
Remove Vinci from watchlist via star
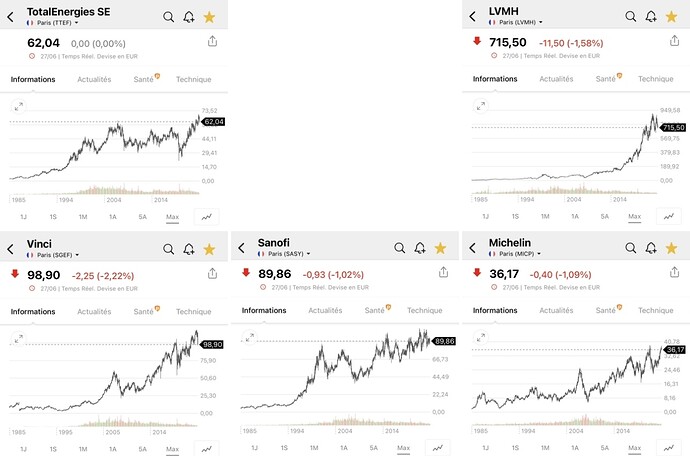pos(209,250)
